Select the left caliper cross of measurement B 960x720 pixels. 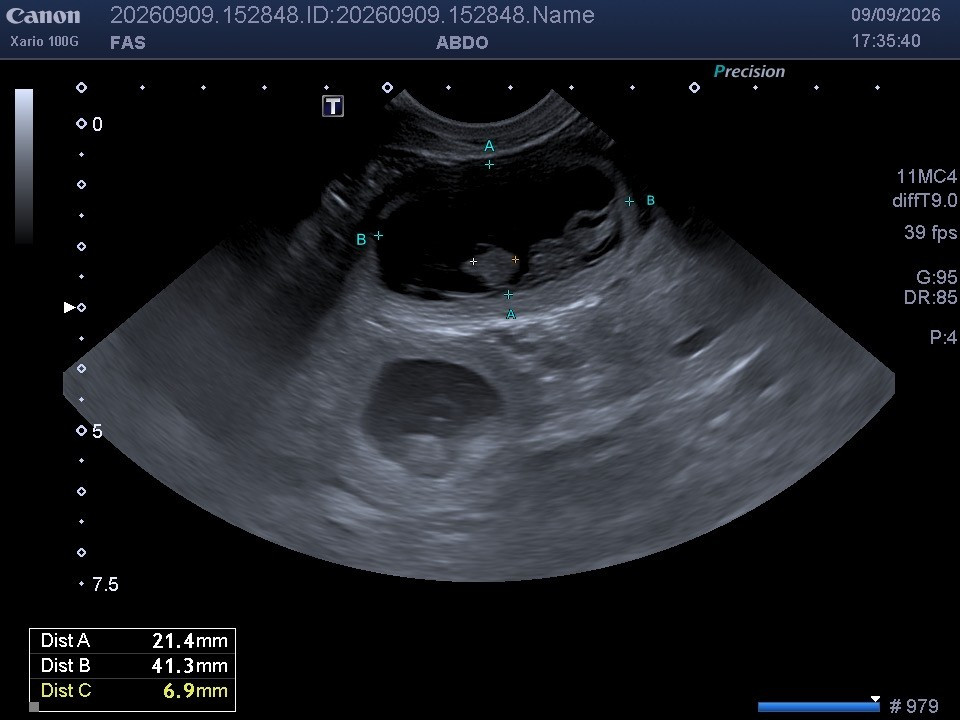pyautogui.click(x=378, y=235)
